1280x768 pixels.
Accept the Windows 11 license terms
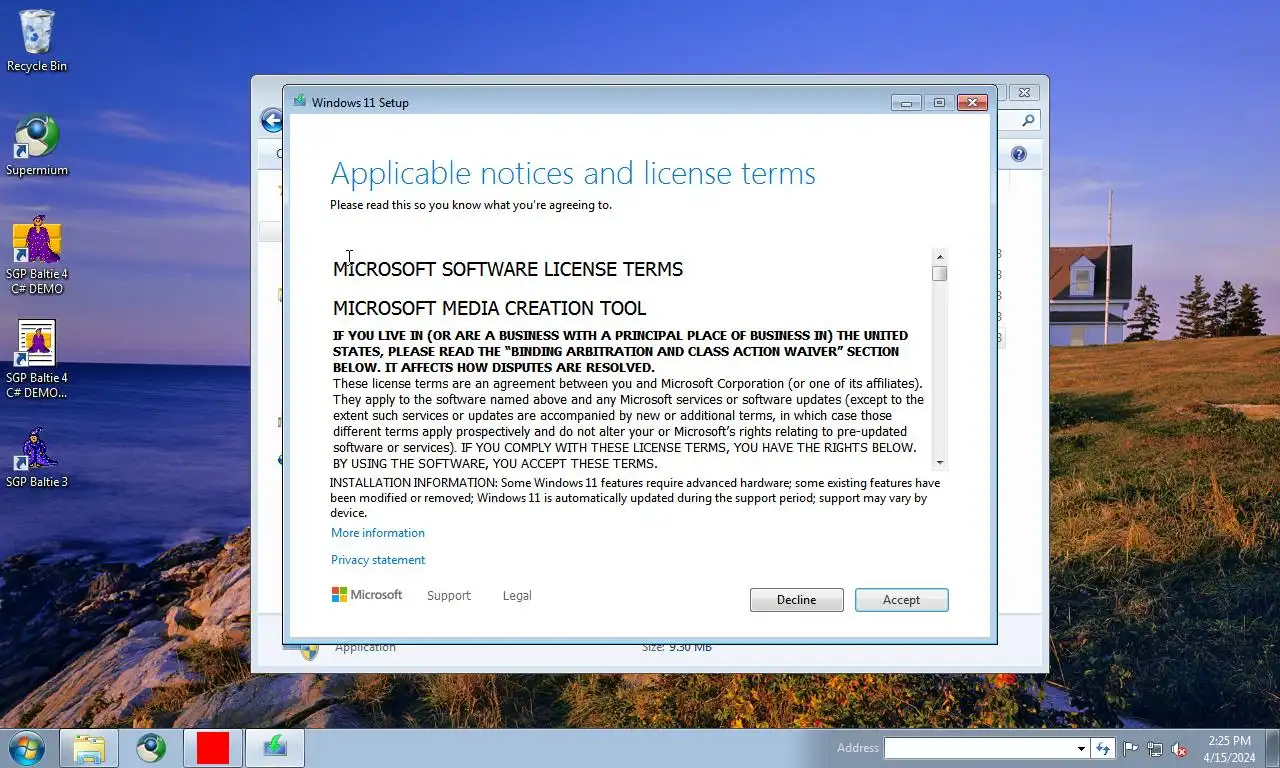pyautogui.click(x=901, y=600)
